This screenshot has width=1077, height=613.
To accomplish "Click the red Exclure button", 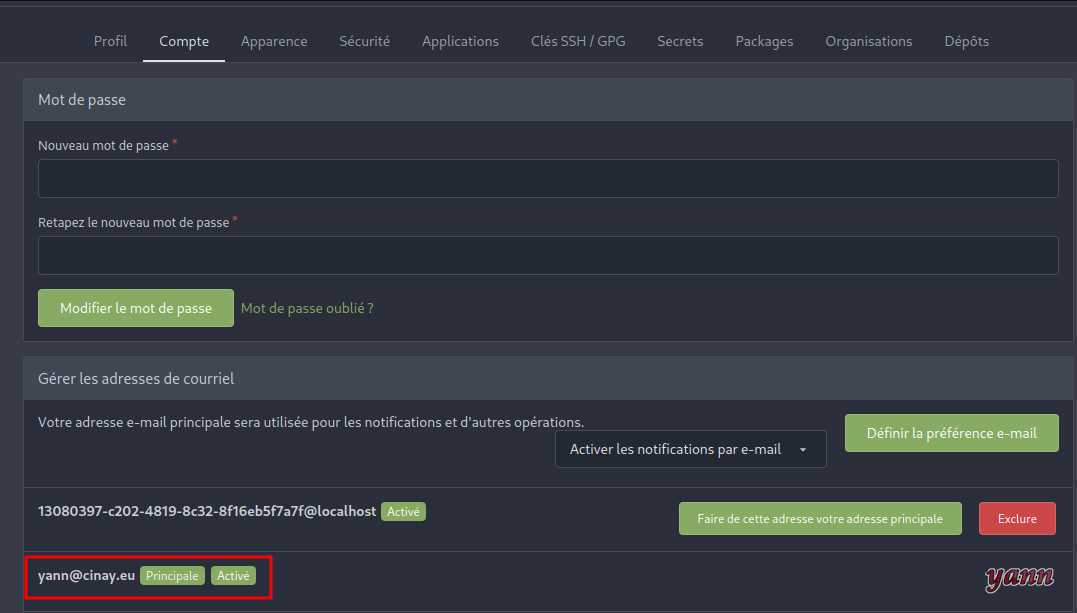I will (1016, 519).
